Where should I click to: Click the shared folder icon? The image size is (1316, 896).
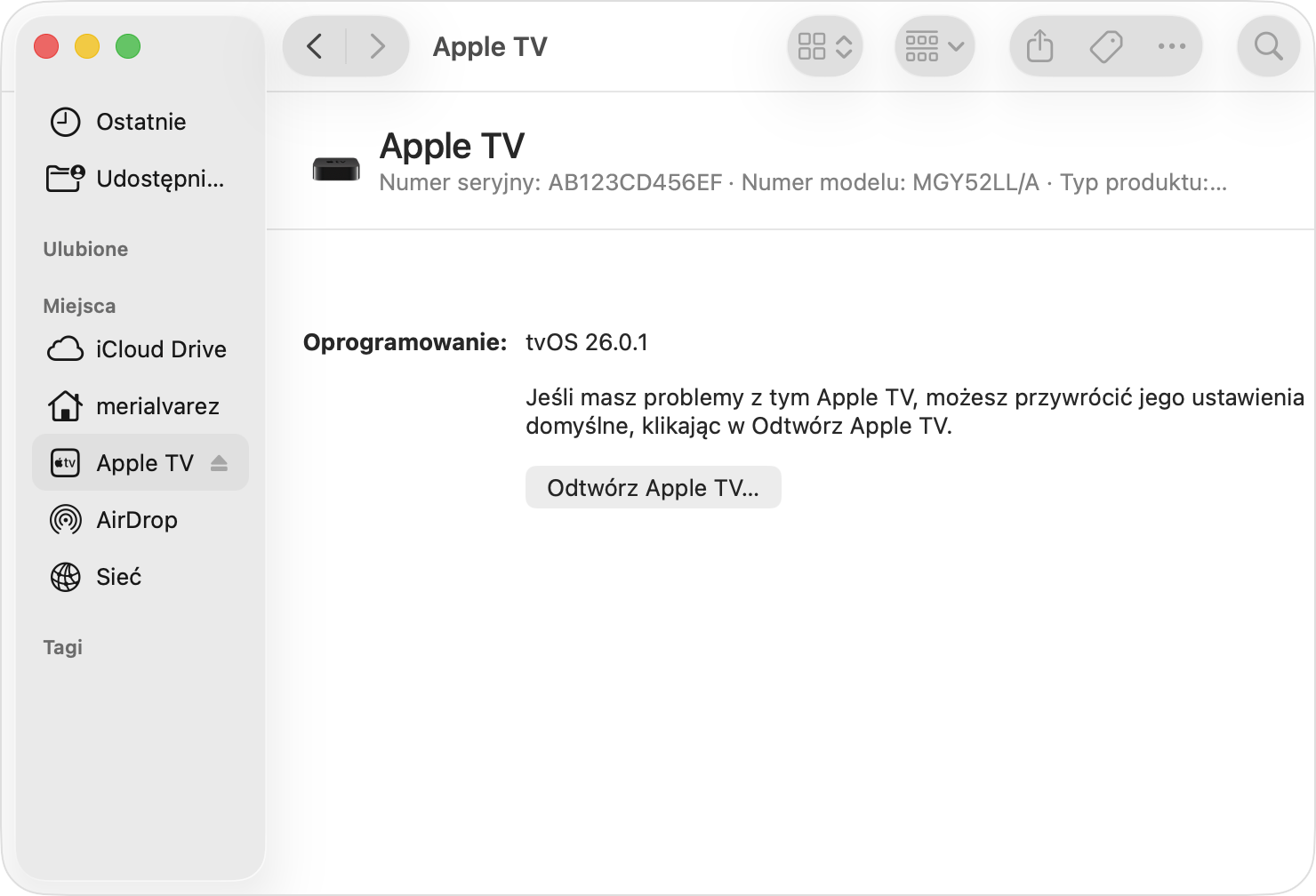click(65, 178)
